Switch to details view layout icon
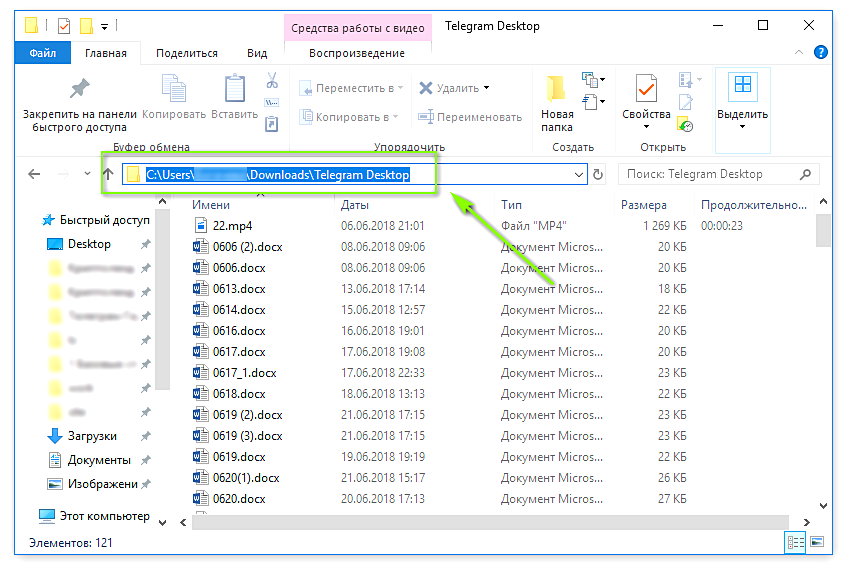The height and width of the screenshot is (575, 842). (x=795, y=542)
